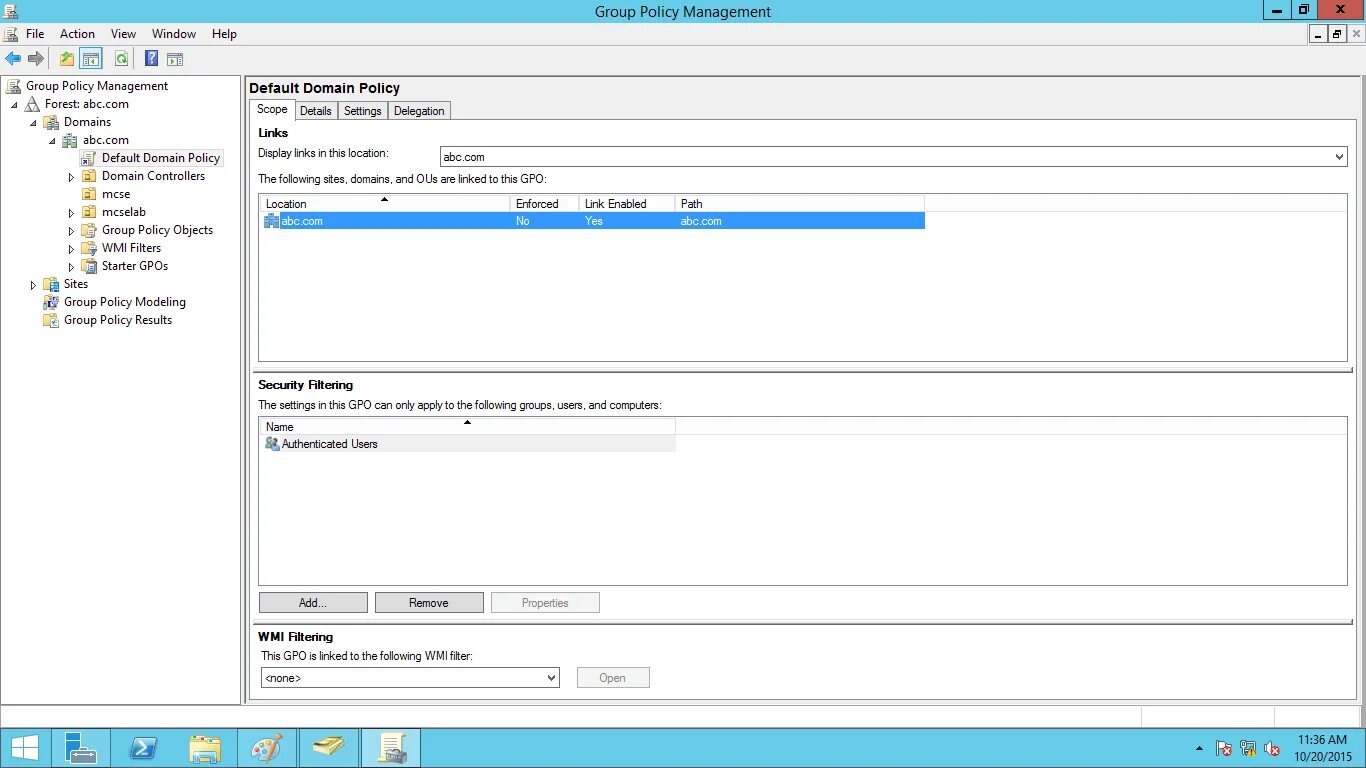Open Server Manager from the taskbar
Image resolution: width=1366 pixels, height=768 pixels.
point(81,748)
